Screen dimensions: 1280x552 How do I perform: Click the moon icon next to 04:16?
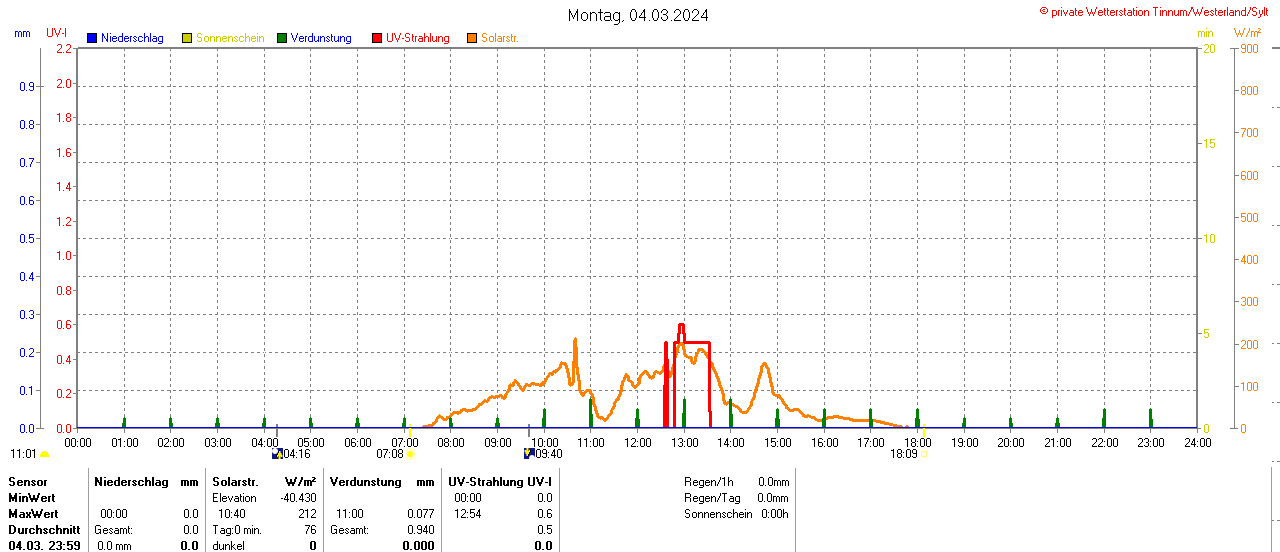click(277, 454)
